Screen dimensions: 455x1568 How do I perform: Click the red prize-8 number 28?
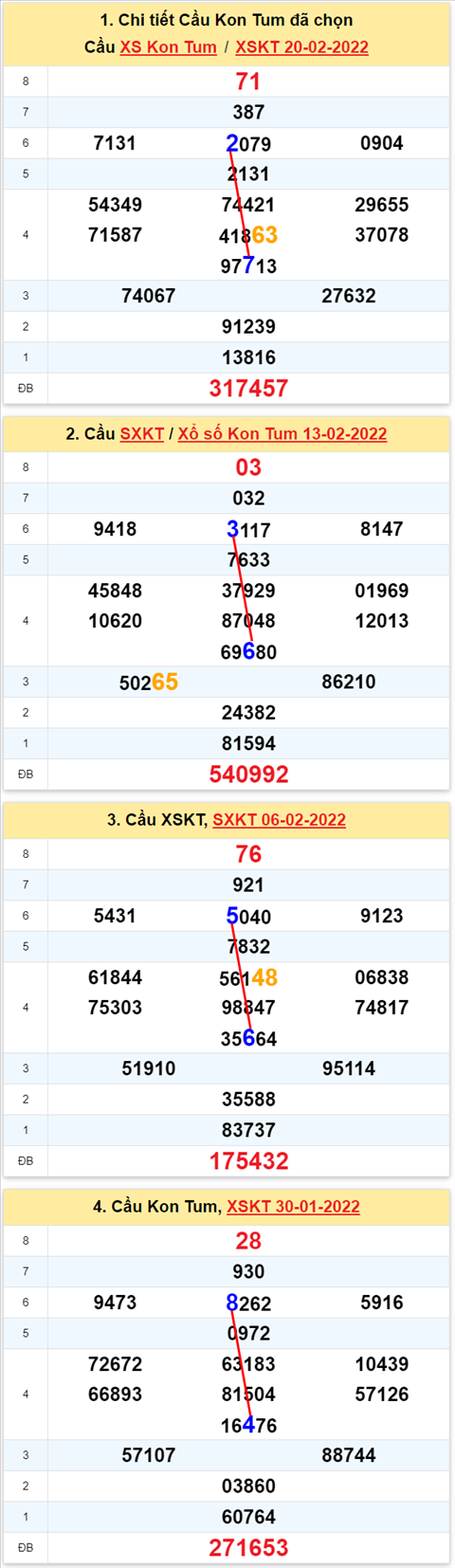tap(248, 1240)
